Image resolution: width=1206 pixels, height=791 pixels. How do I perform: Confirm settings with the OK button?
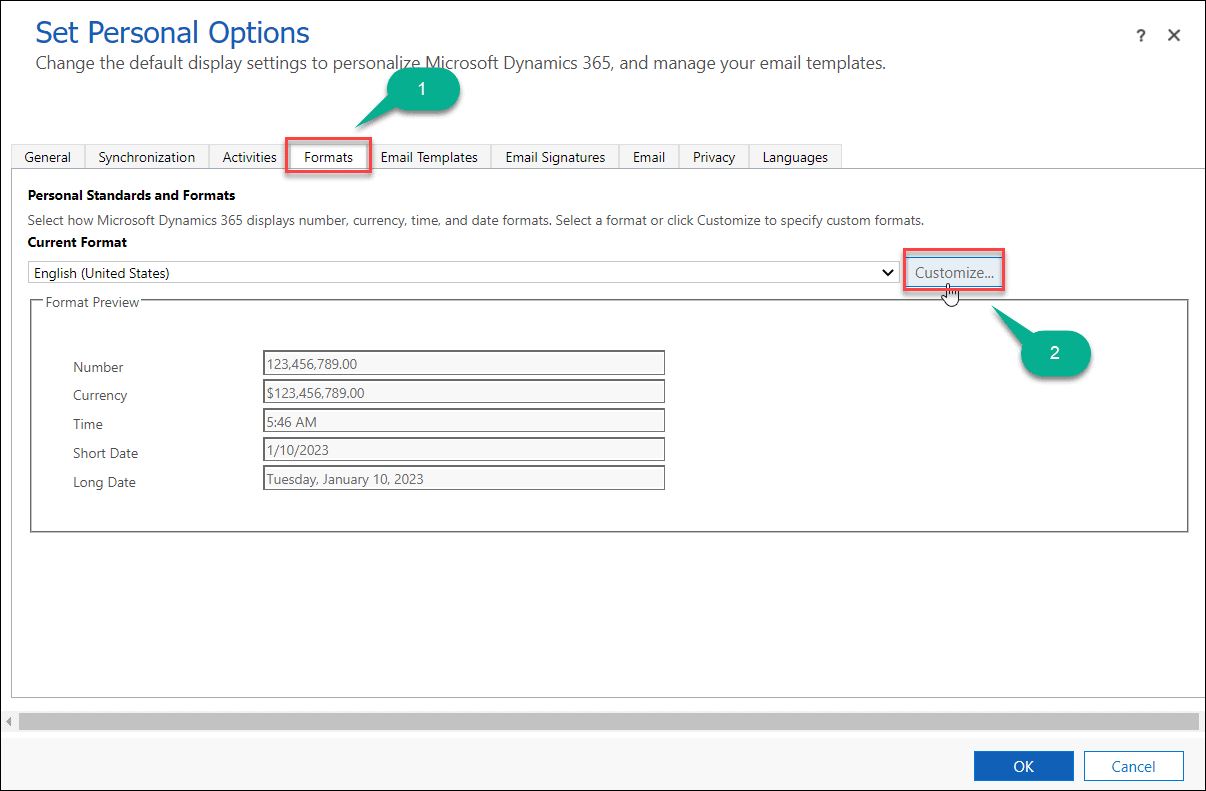tap(1023, 765)
